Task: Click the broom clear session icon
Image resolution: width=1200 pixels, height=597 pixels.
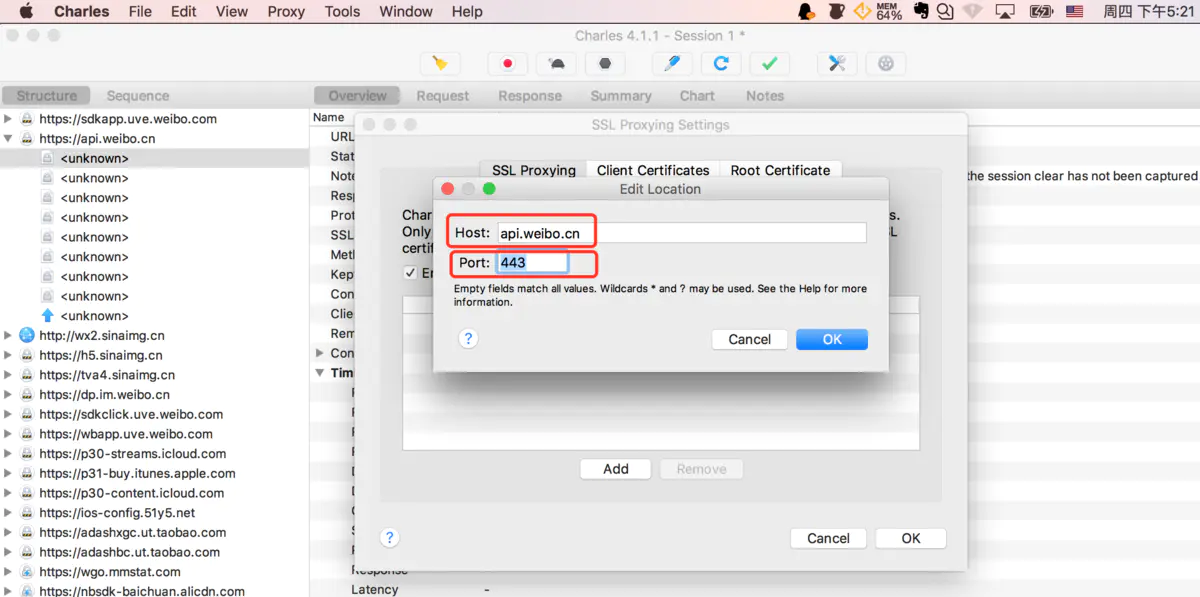Action: pyautogui.click(x=439, y=63)
